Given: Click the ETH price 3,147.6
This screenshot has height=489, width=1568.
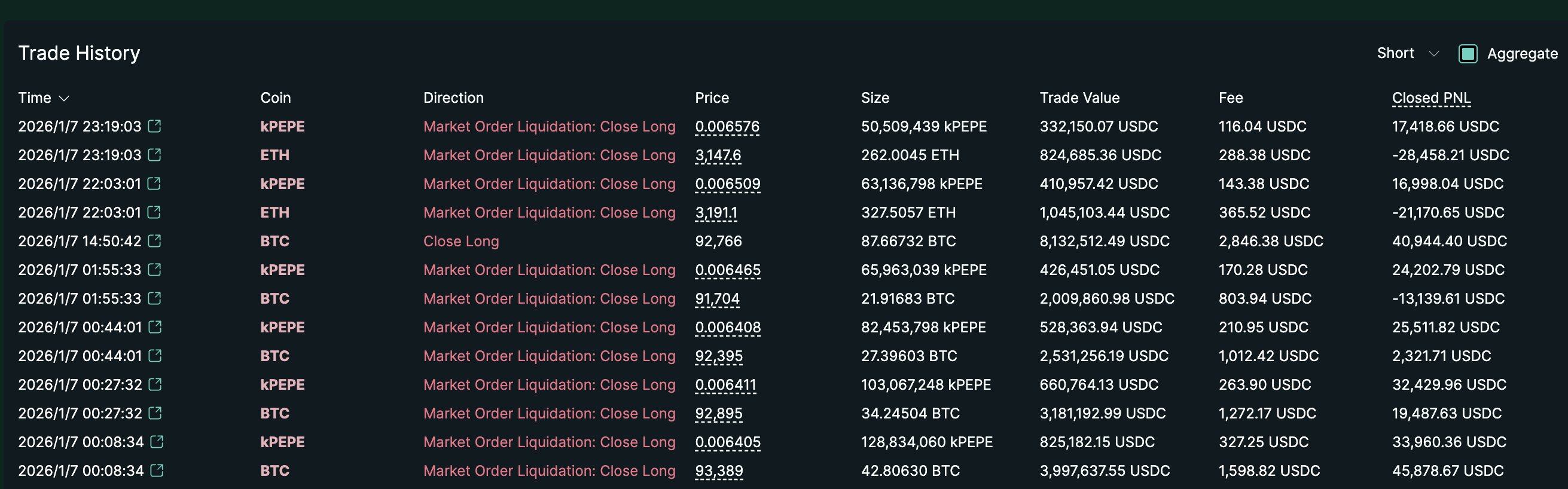Looking at the screenshot, I should coord(718,155).
